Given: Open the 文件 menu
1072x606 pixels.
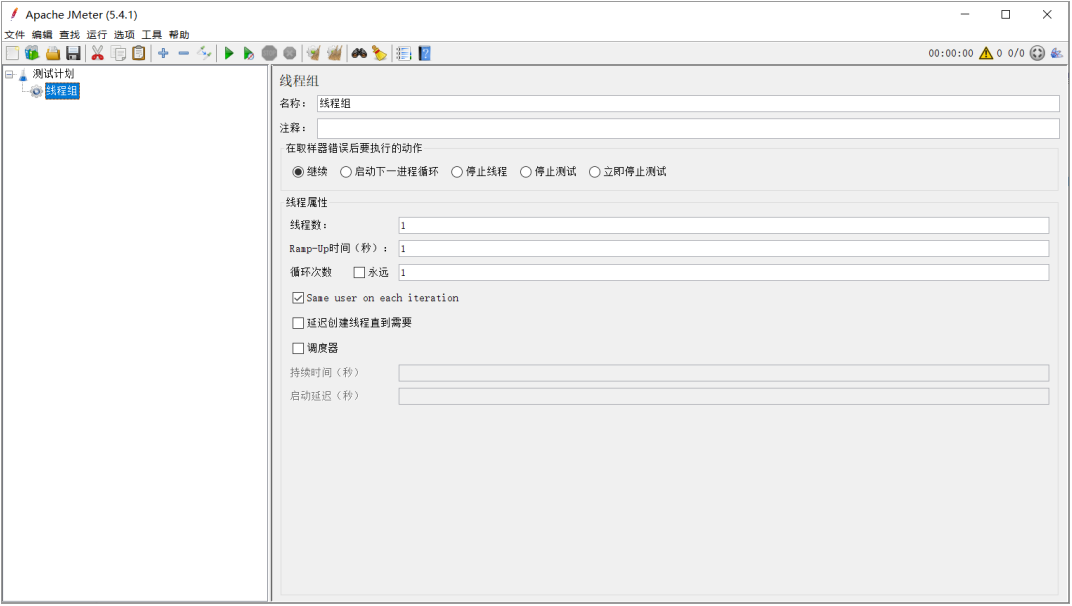Looking at the screenshot, I should (x=14, y=34).
